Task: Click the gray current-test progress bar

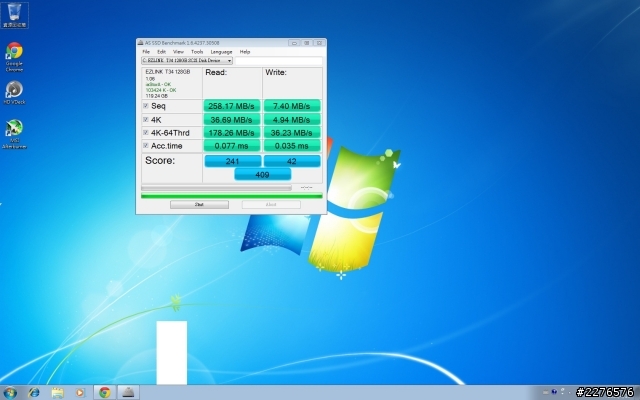Action: pos(216,188)
